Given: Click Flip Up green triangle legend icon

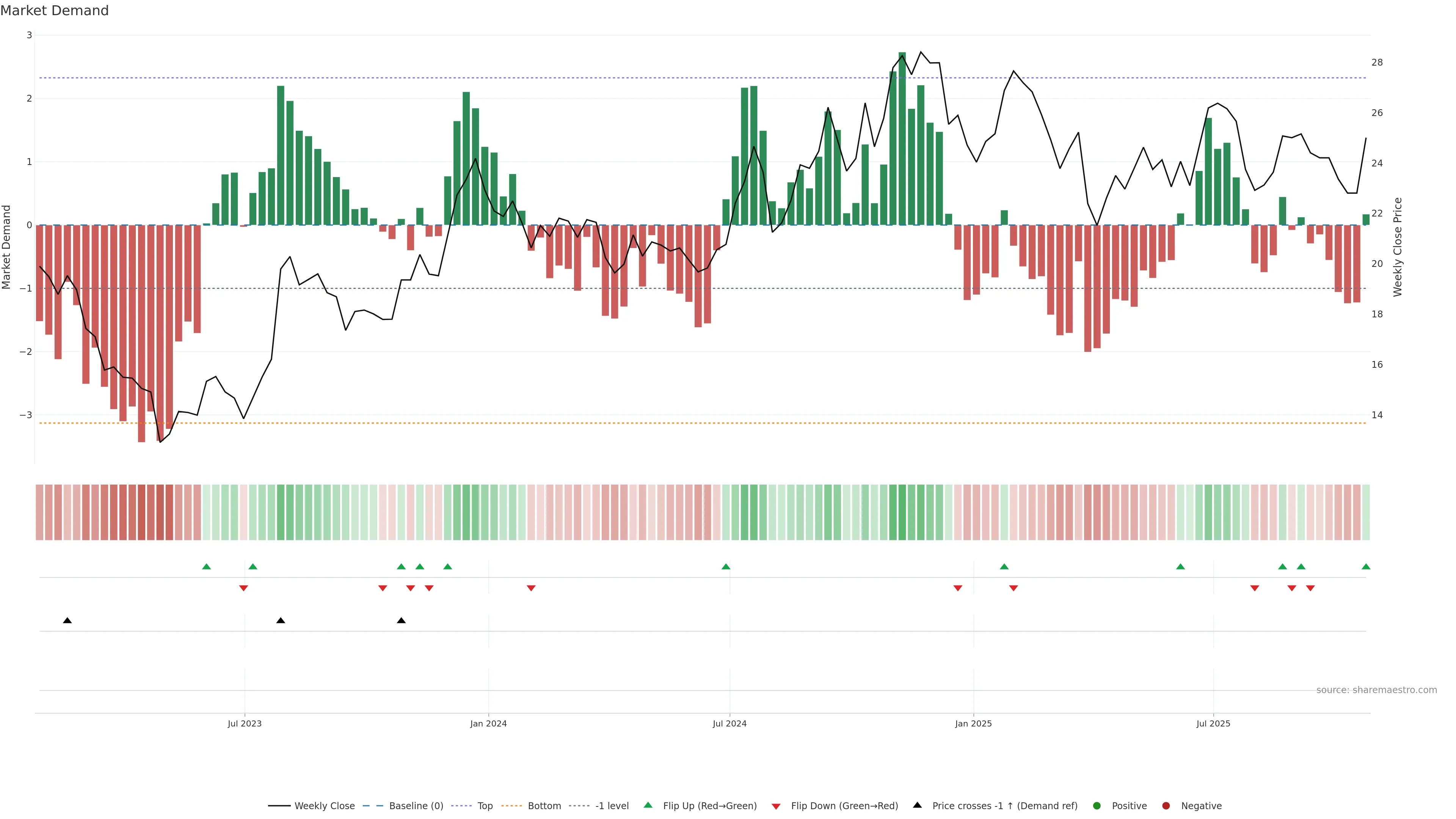Looking at the screenshot, I should click(648, 805).
